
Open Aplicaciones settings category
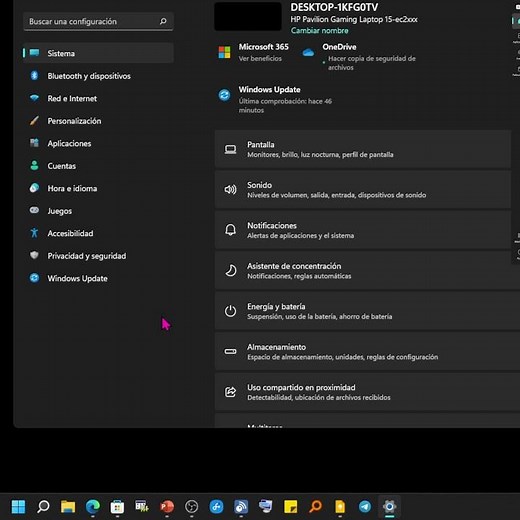98,144
